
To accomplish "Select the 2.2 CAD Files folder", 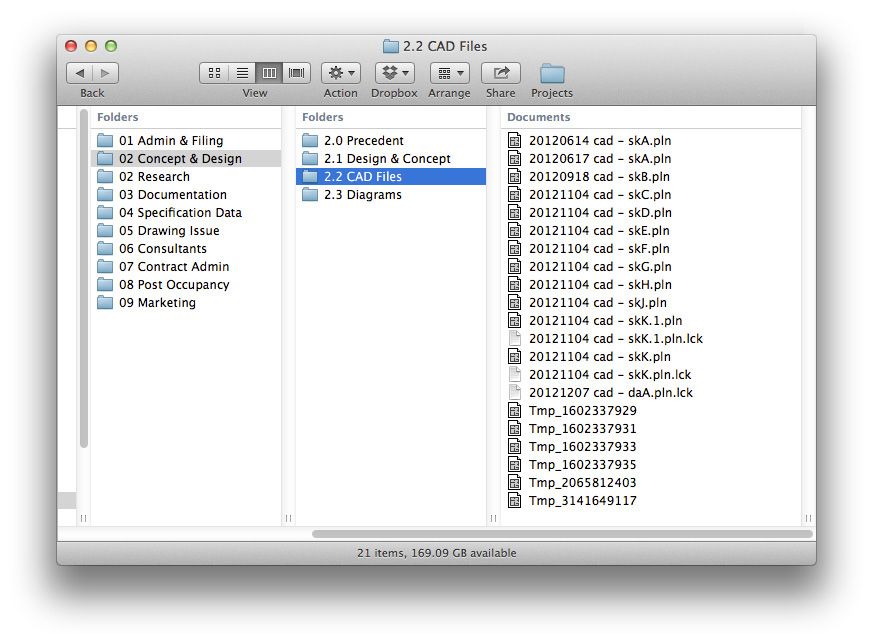I will coord(391,176).
